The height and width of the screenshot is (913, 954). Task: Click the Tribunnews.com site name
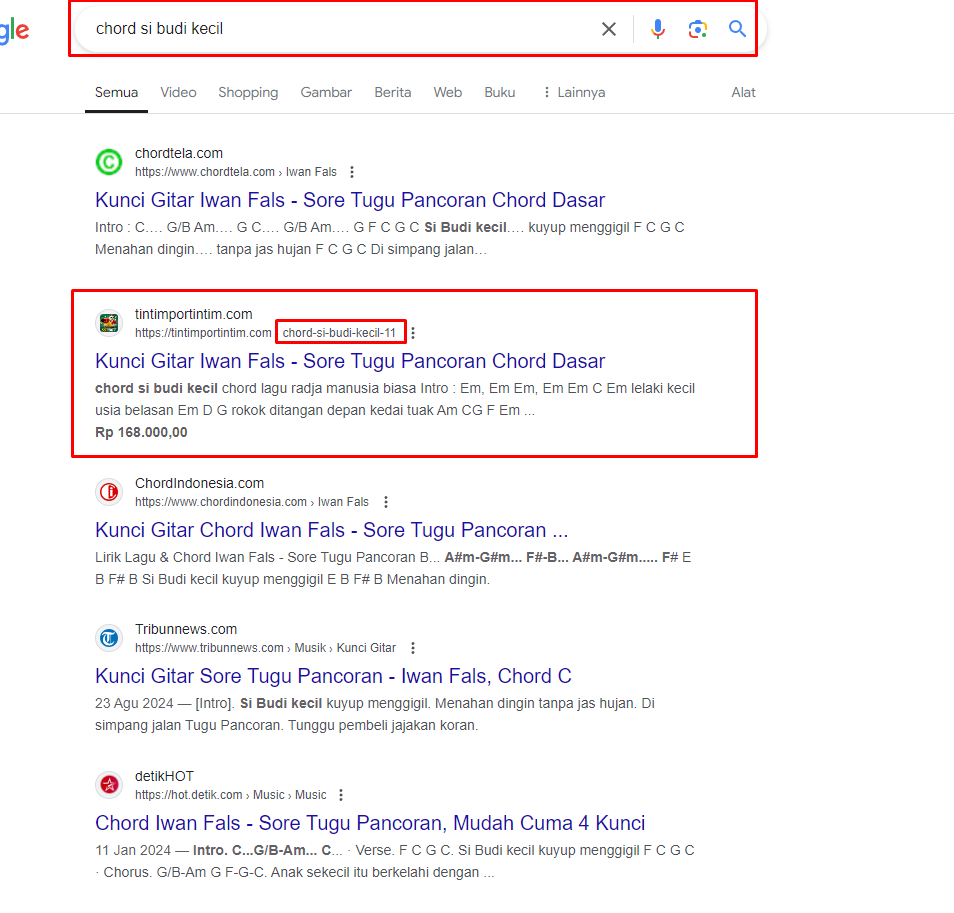[x=186, y=630]
